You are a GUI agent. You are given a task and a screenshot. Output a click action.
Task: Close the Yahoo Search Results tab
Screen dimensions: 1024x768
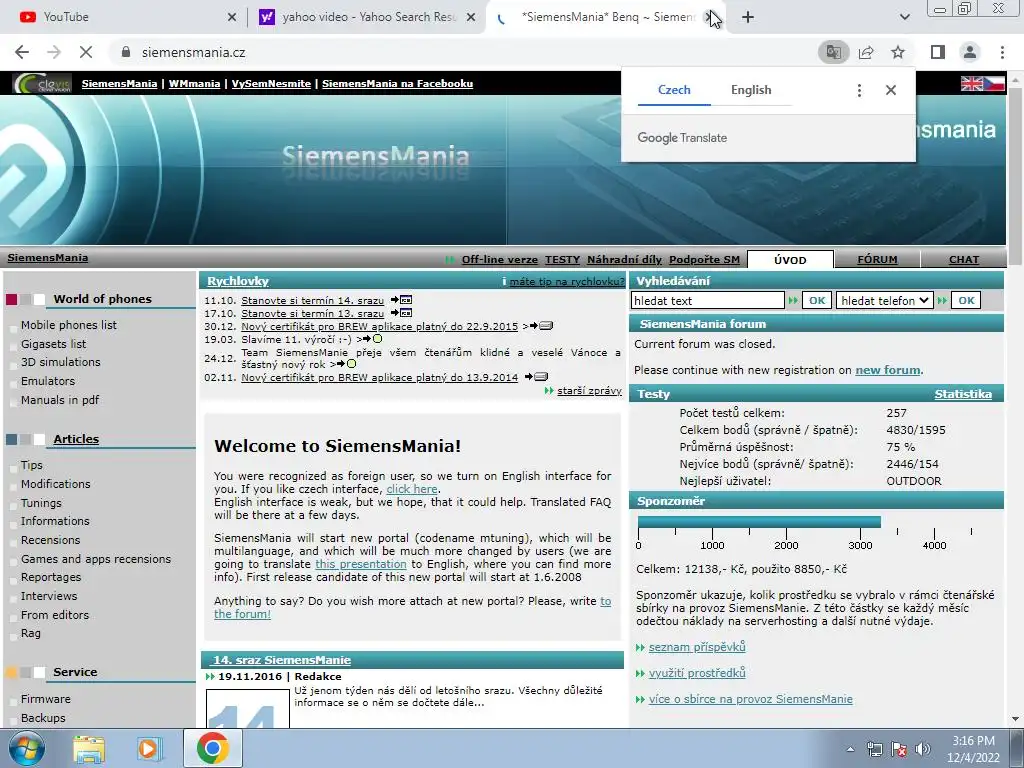(471, 17)
